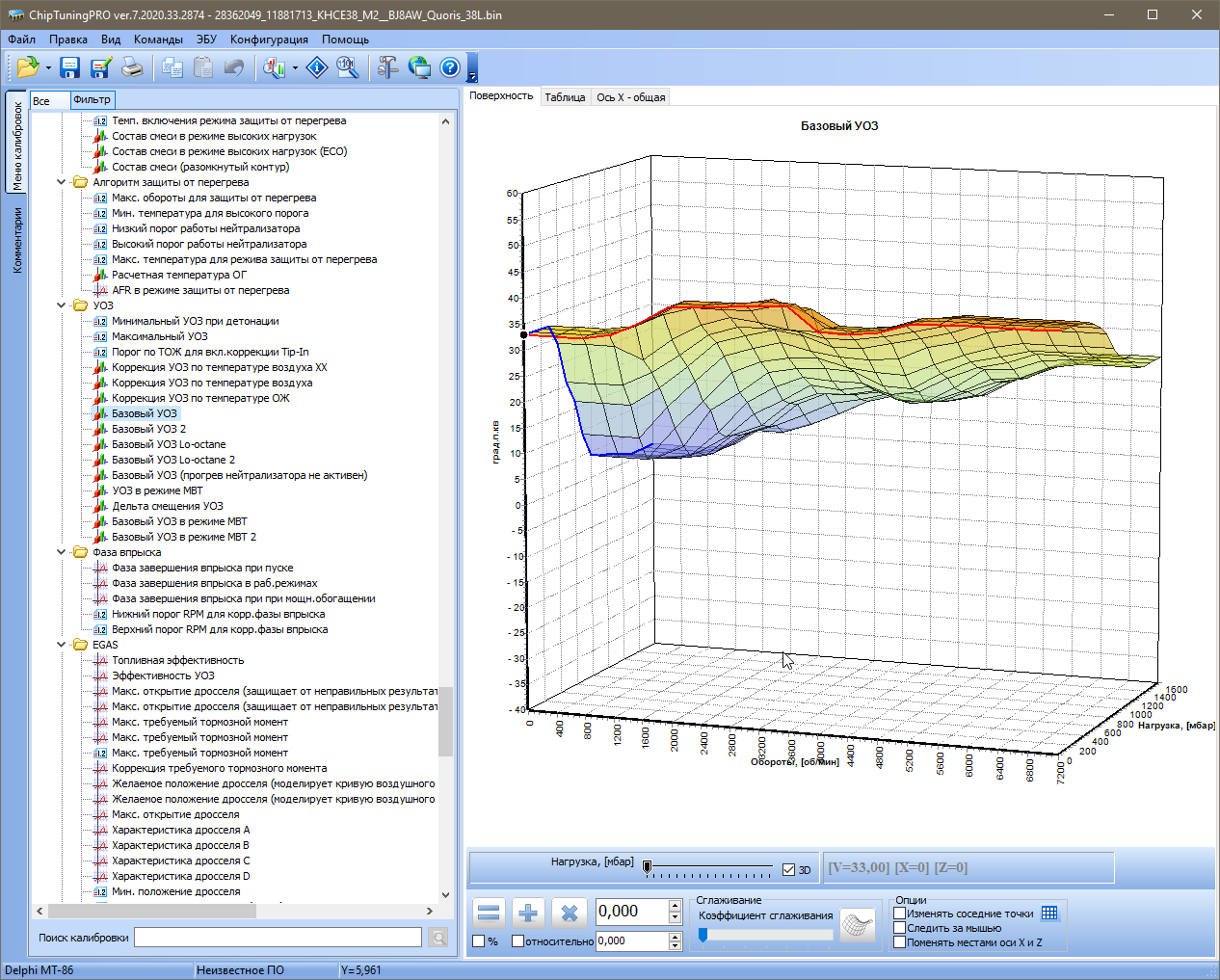Enable 'Изменять соседние точки' checkbox

(x=900, y=914)
